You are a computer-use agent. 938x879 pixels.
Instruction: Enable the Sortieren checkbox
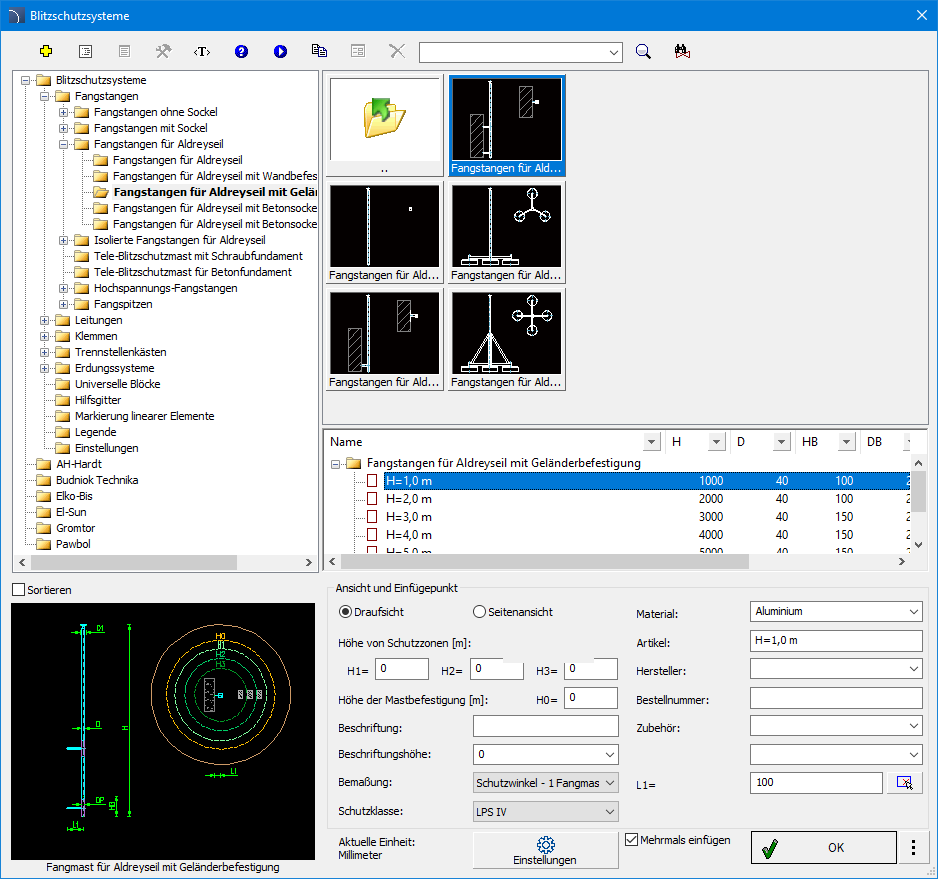tap(19, 590)
